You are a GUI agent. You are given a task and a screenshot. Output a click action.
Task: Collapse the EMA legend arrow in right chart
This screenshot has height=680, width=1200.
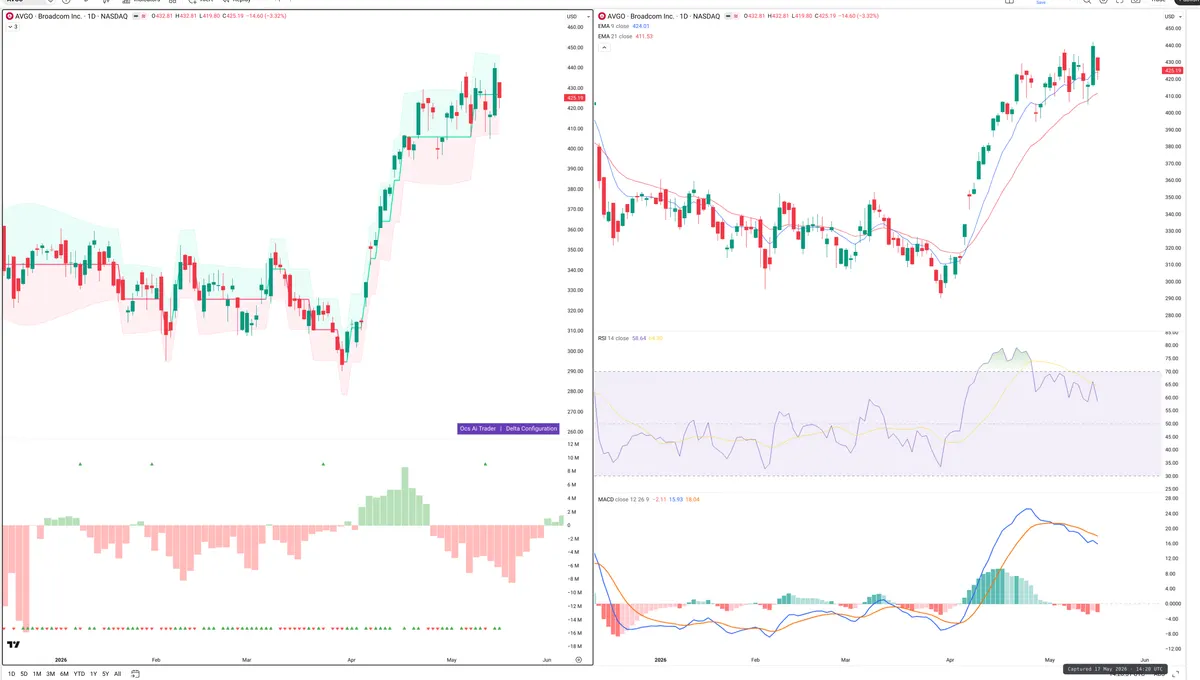[x=605, y=47]
